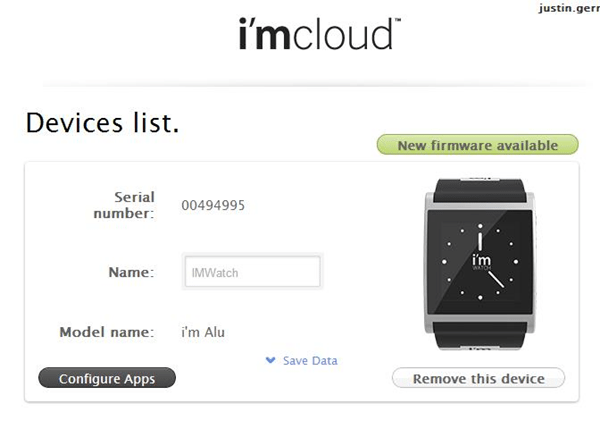Click the New firmware available button
Screen dimensions: 600x429
(478, 145)
